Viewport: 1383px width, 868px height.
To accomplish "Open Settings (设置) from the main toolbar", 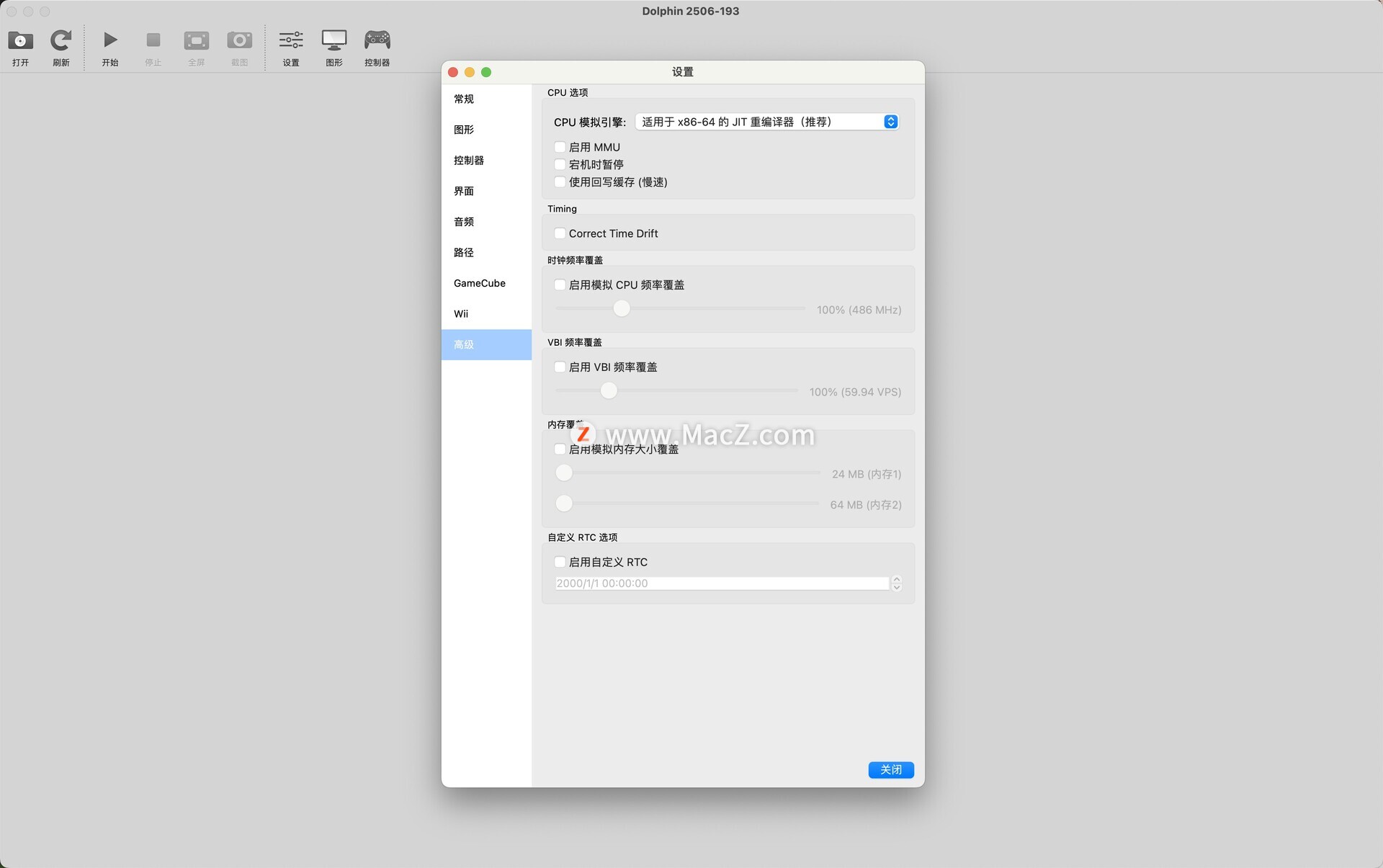I will [291, 40].
